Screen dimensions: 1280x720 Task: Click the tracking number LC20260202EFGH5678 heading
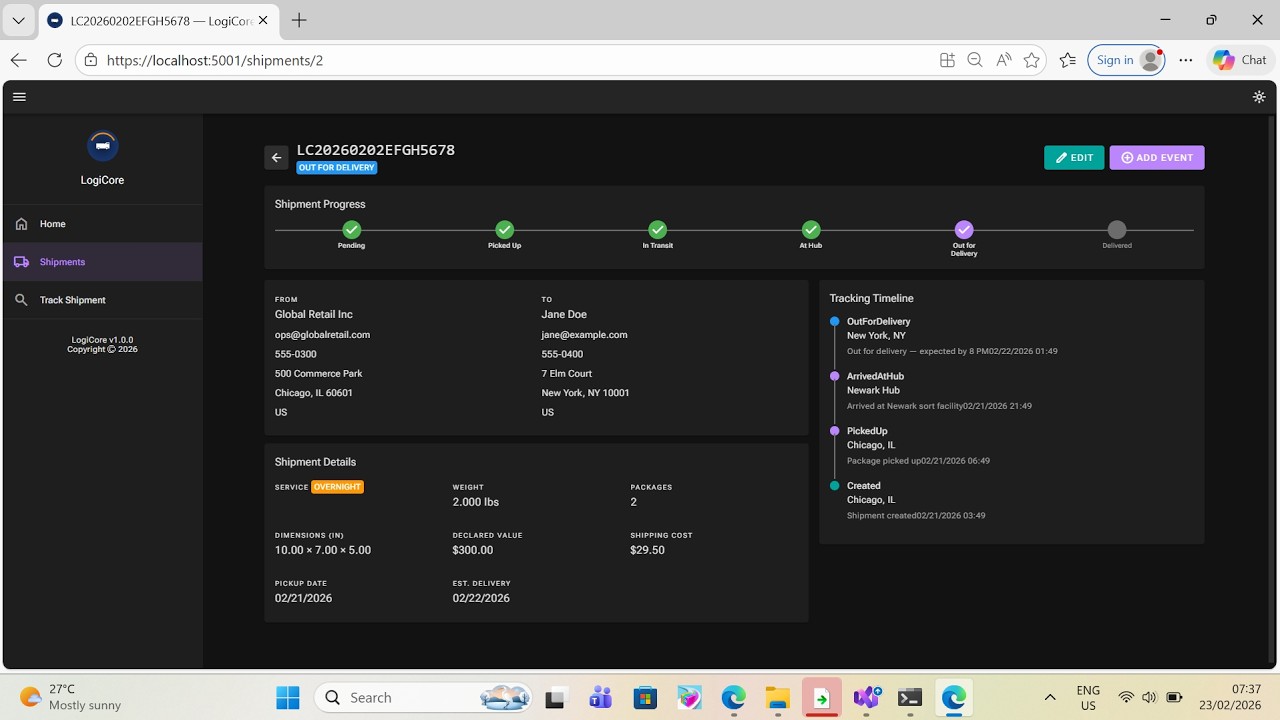tap(376, 150)
